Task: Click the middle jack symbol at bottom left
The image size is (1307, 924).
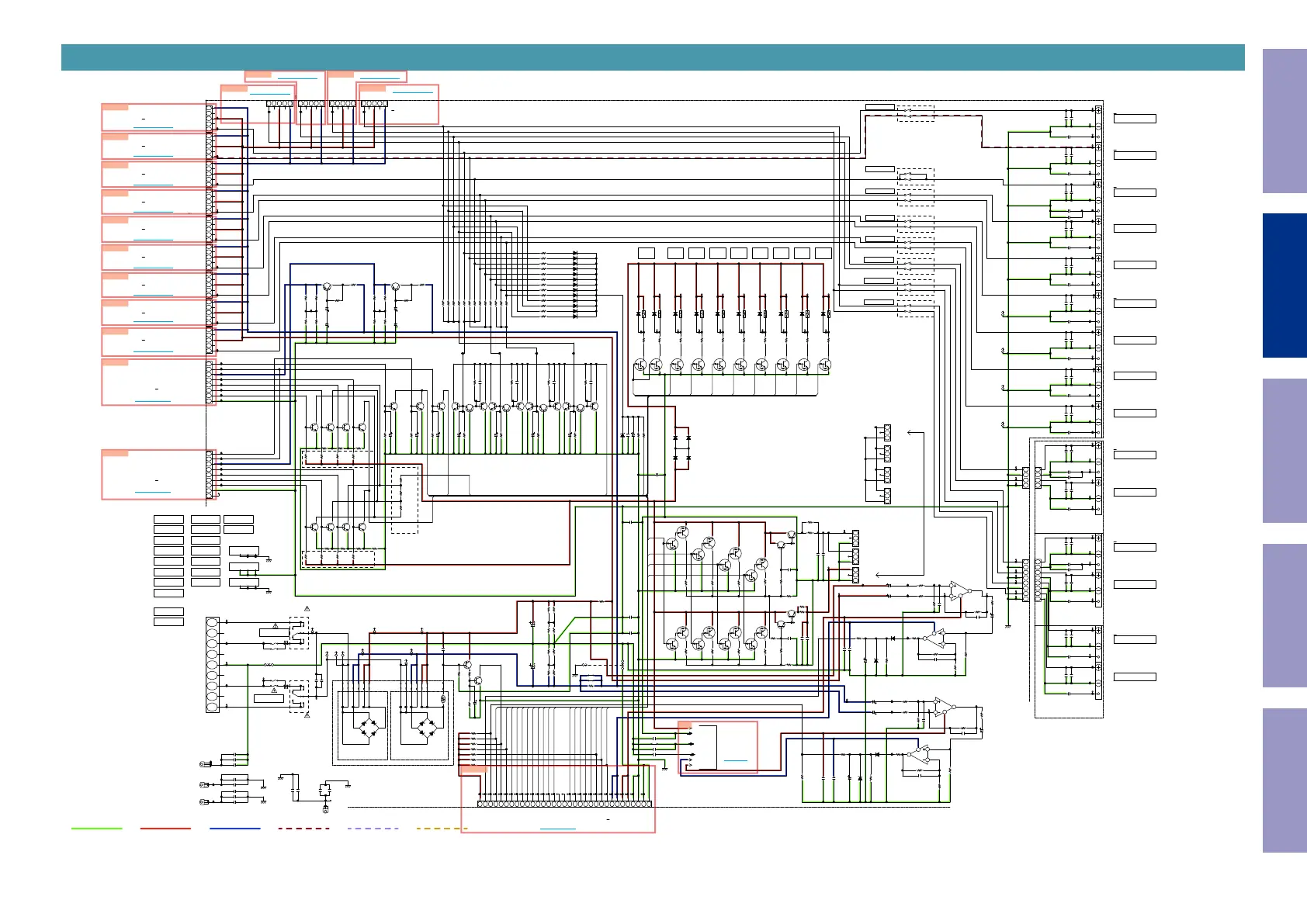Action: [x=206, y=784]
